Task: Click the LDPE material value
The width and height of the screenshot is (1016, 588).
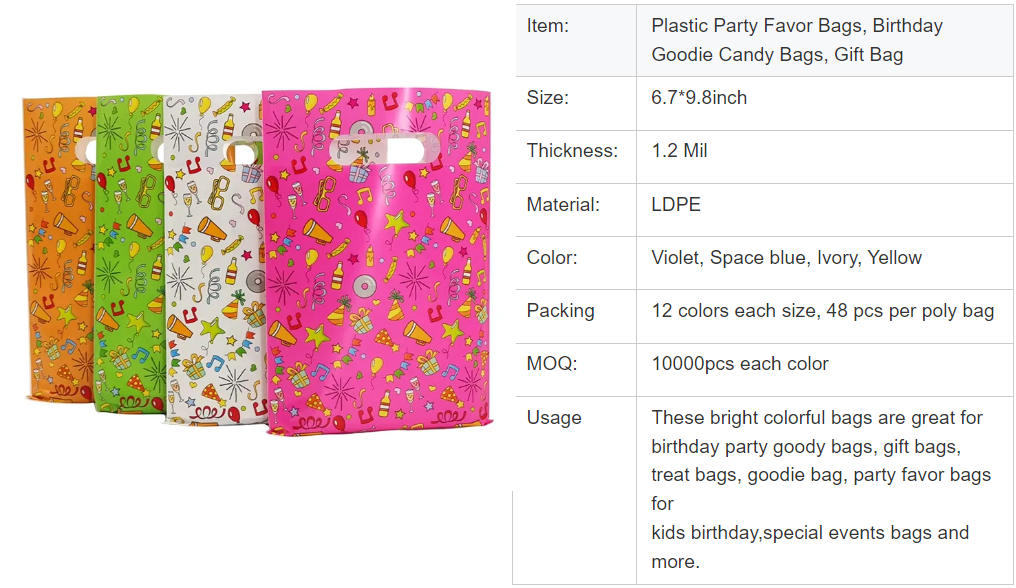Action: (x=676, y=205)
